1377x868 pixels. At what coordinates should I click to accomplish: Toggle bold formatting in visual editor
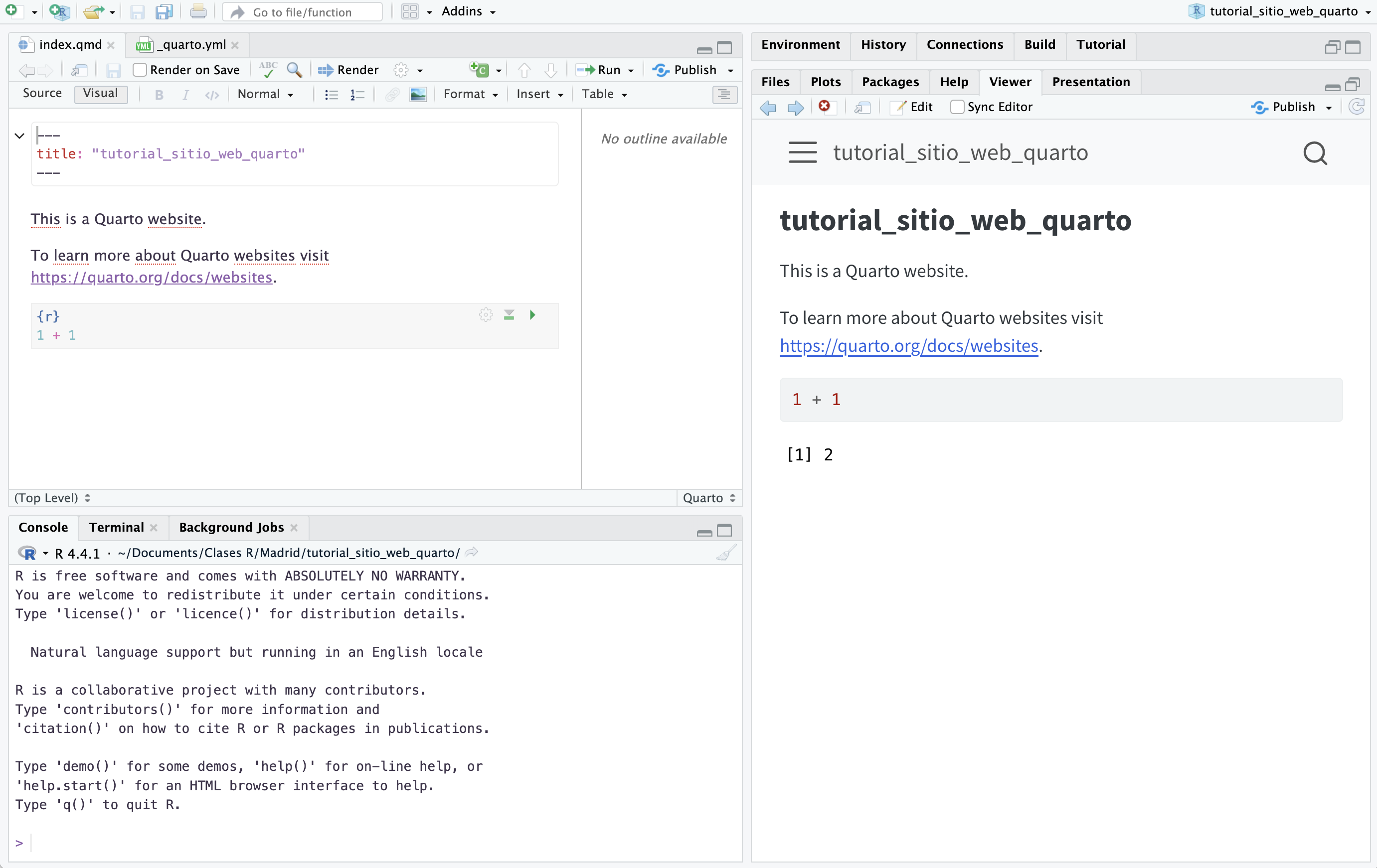click(x=159, y=95)
